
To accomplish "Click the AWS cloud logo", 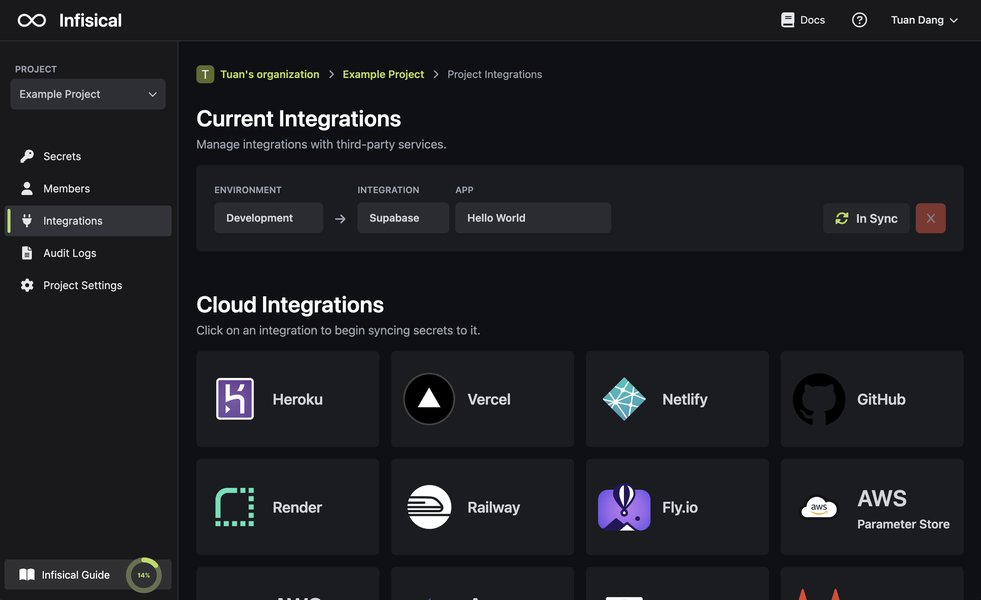I will tap(819, 507).
